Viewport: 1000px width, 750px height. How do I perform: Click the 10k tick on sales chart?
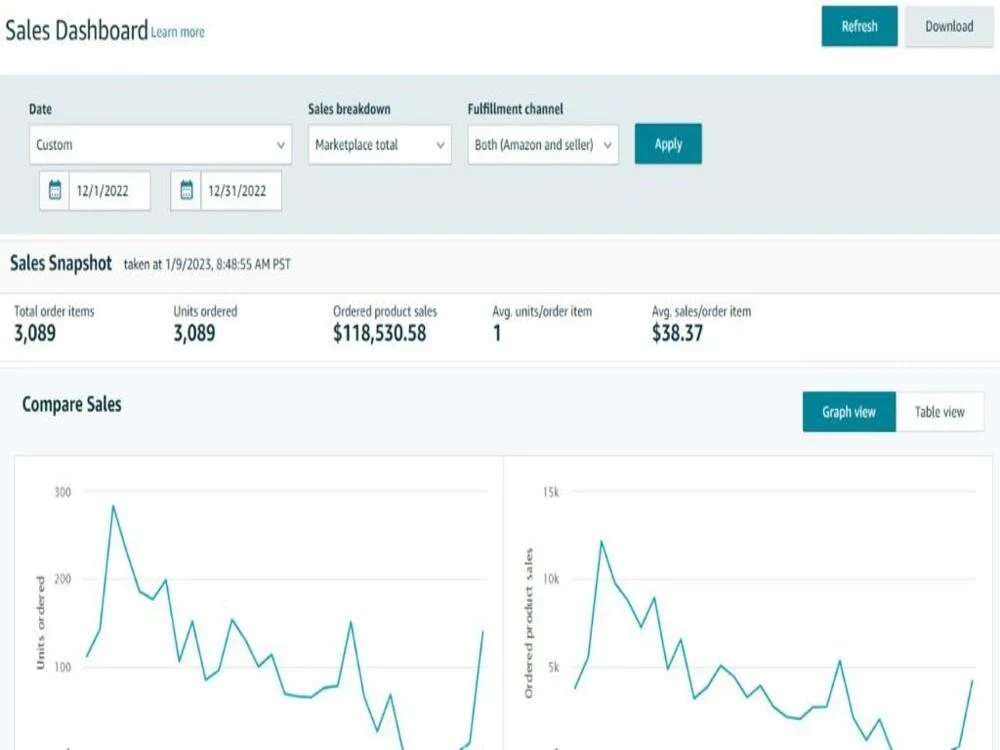coord(551,579)
